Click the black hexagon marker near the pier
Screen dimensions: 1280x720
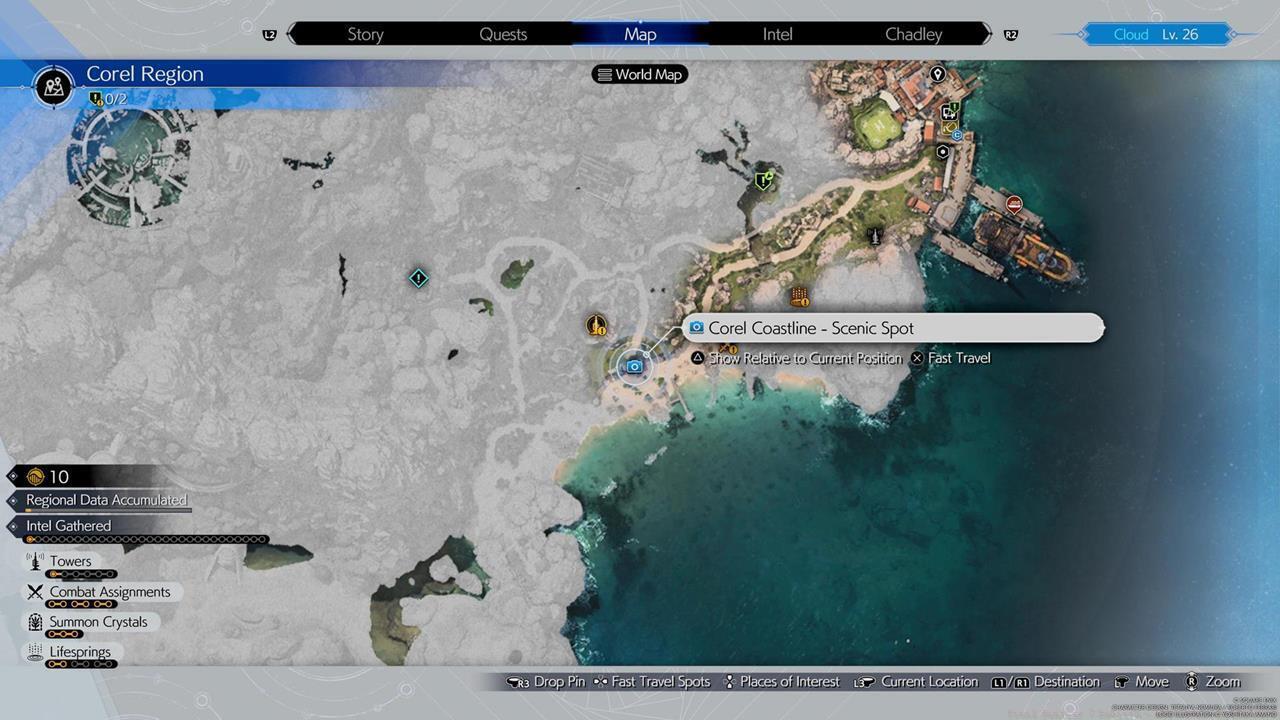click(x=942, y=152)
